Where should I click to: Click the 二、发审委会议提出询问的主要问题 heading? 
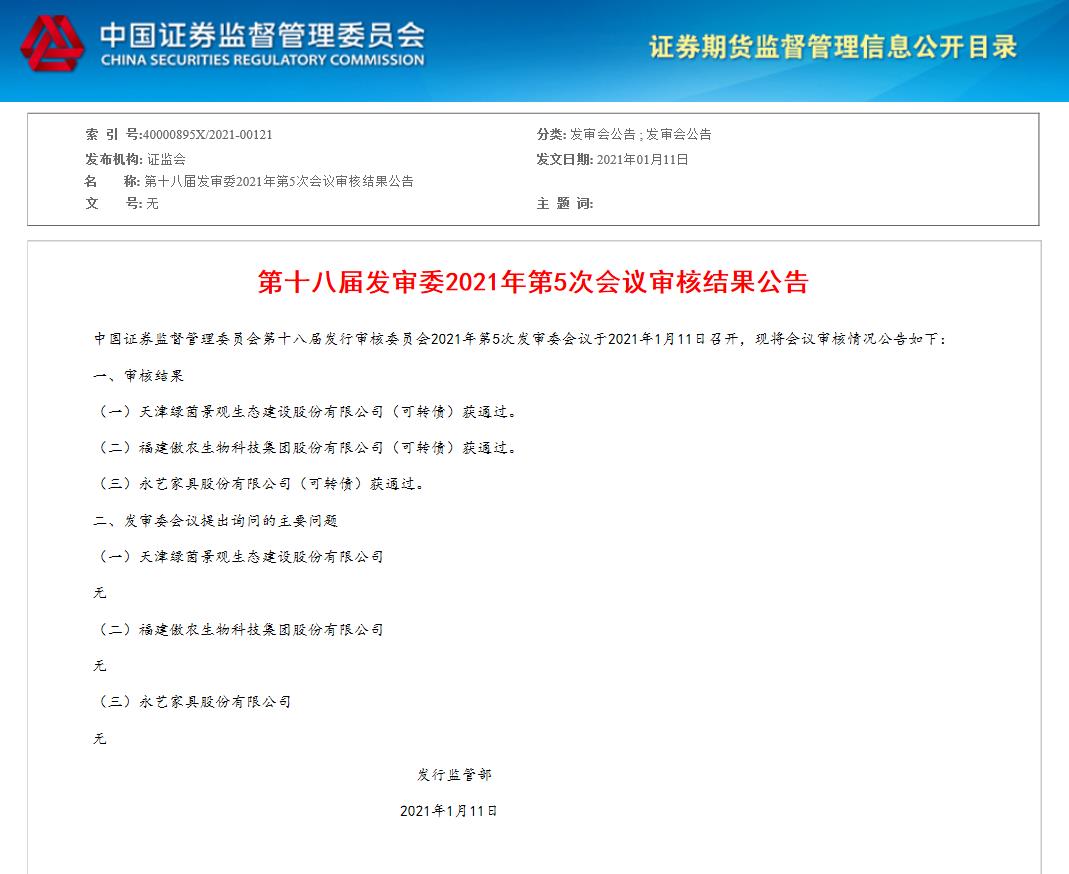tap(215, 521)
